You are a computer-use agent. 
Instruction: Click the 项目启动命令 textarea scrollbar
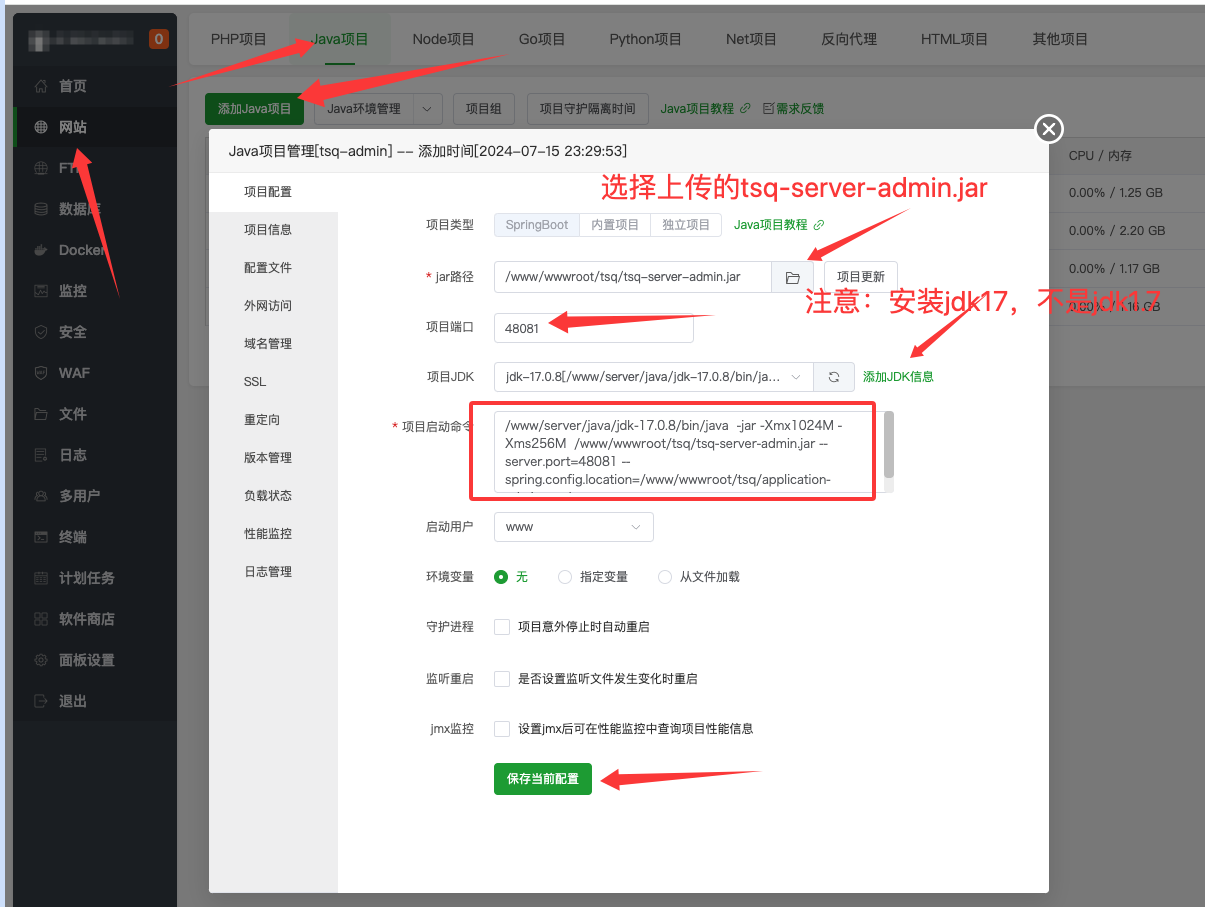pos(888,445)
